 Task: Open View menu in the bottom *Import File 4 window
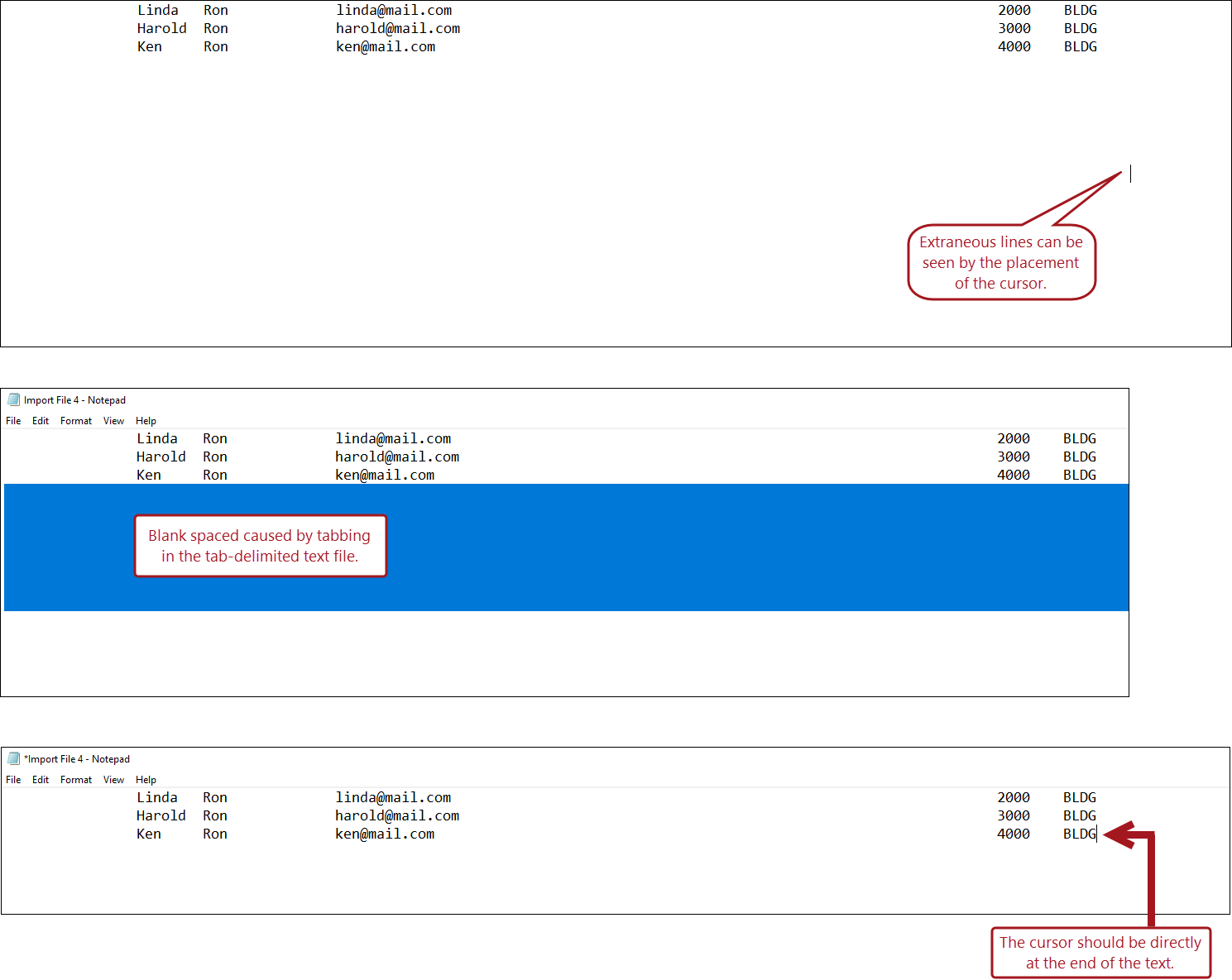tap(113, 780)
